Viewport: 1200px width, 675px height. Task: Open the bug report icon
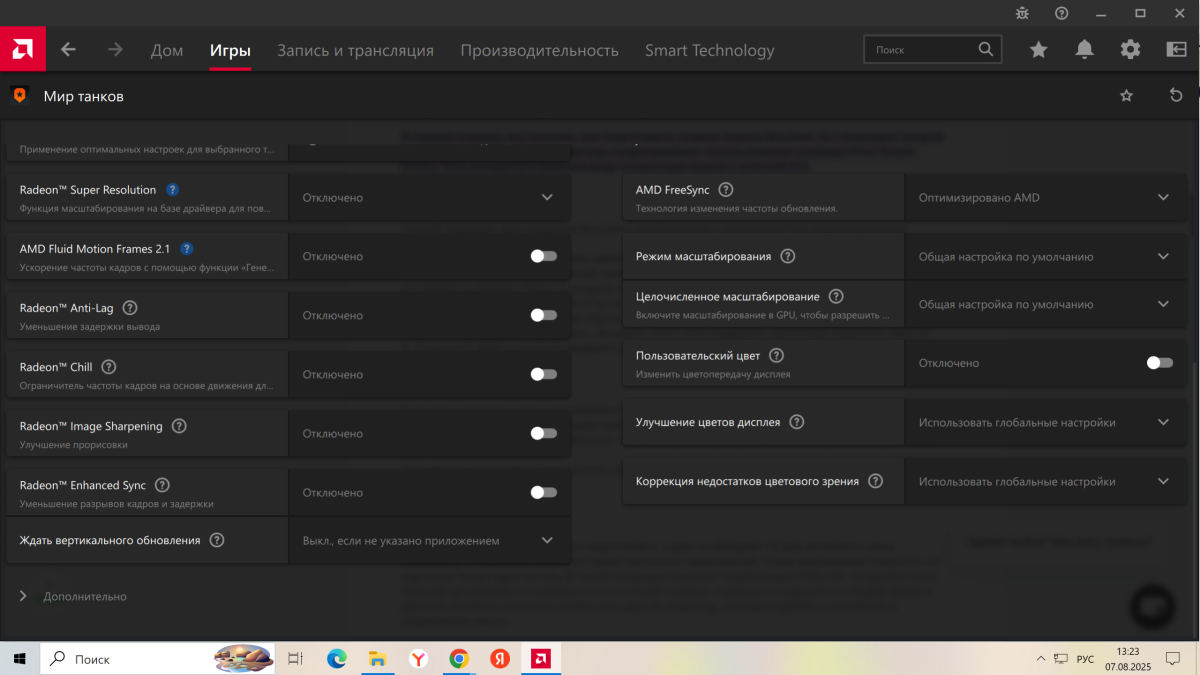pos(1021,13)
